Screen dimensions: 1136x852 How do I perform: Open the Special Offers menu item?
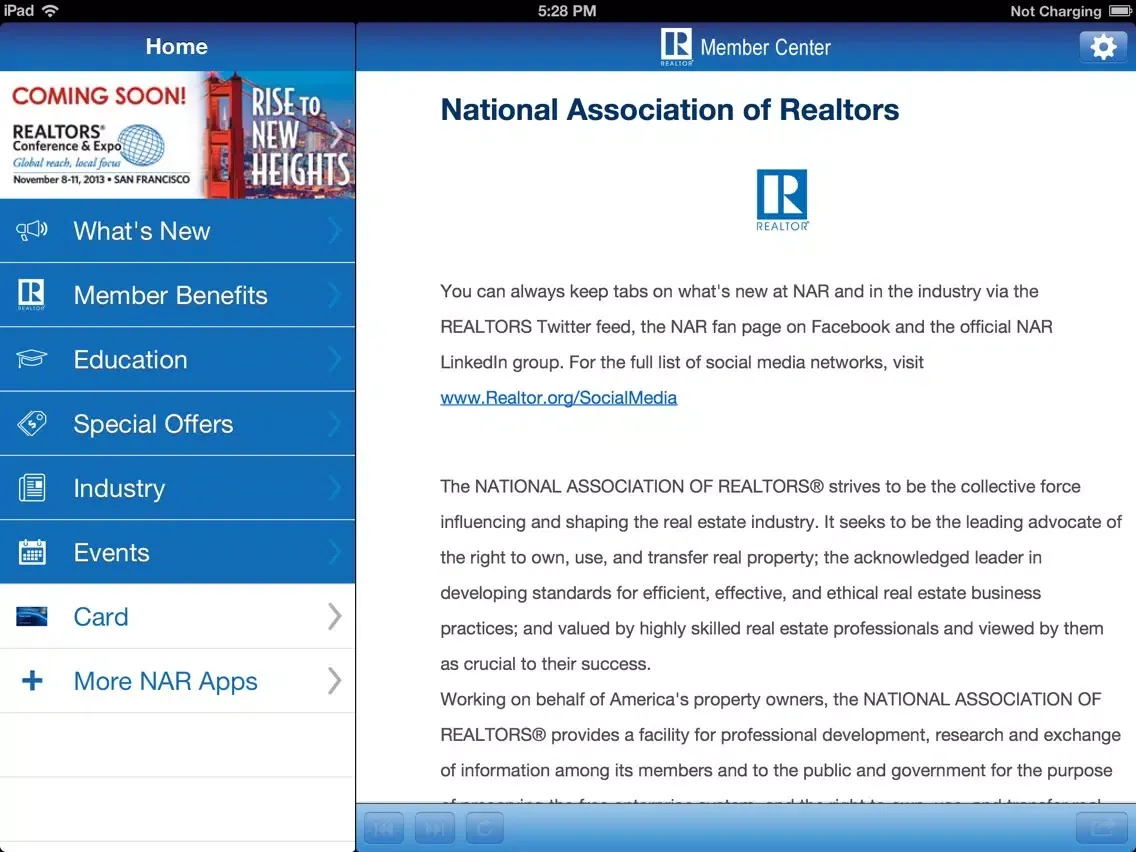178,424
